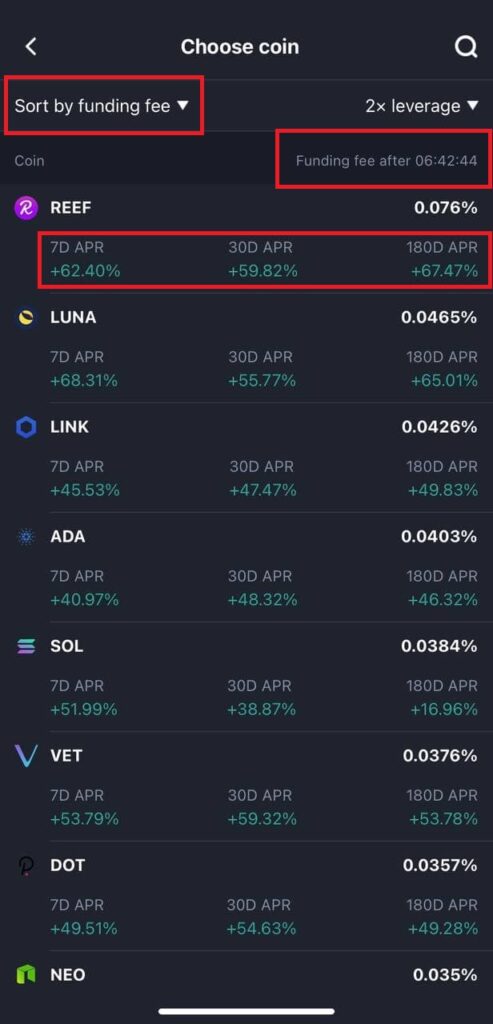Tap the Funding fee countdown header
493x1024 pixels.
tap(386, 161)
